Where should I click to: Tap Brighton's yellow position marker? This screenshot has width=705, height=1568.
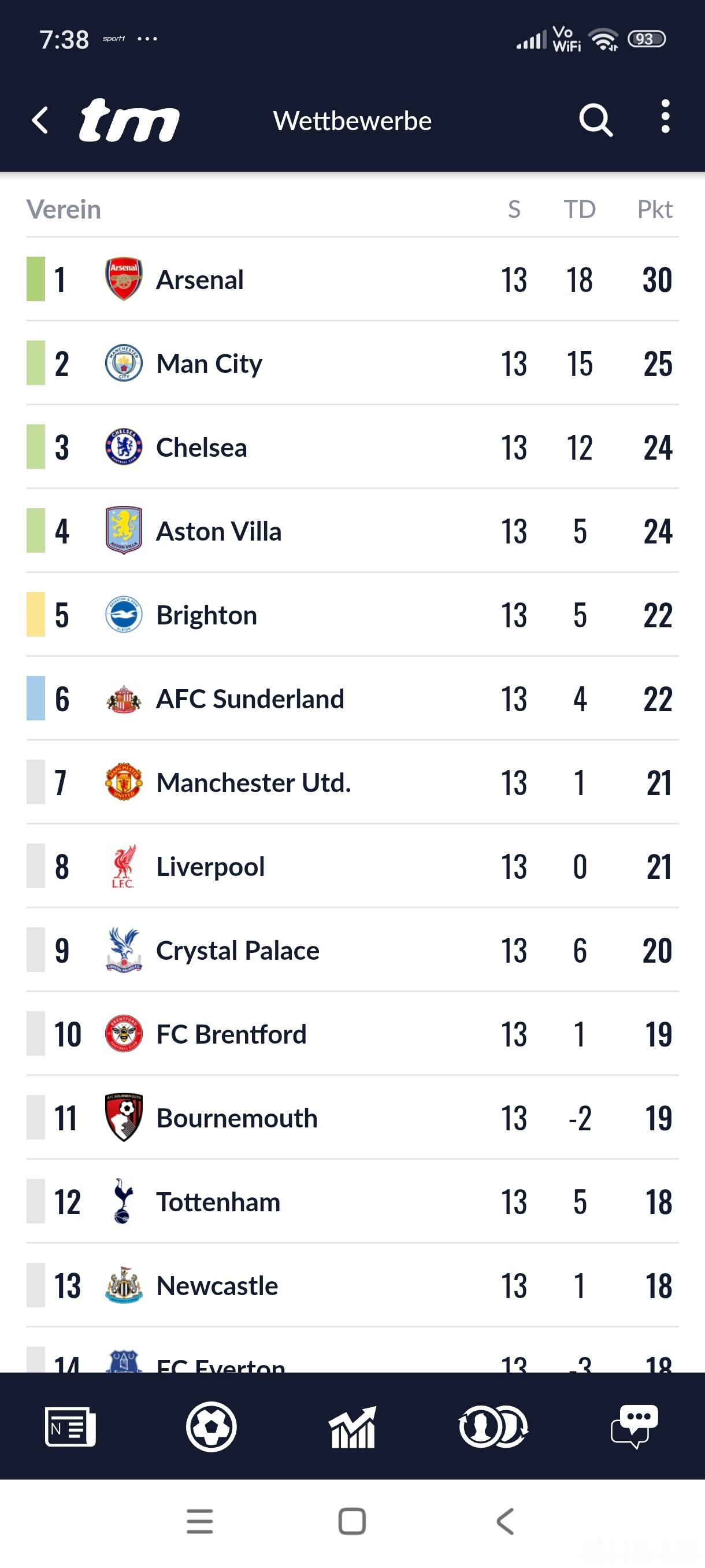pos(35,615)
